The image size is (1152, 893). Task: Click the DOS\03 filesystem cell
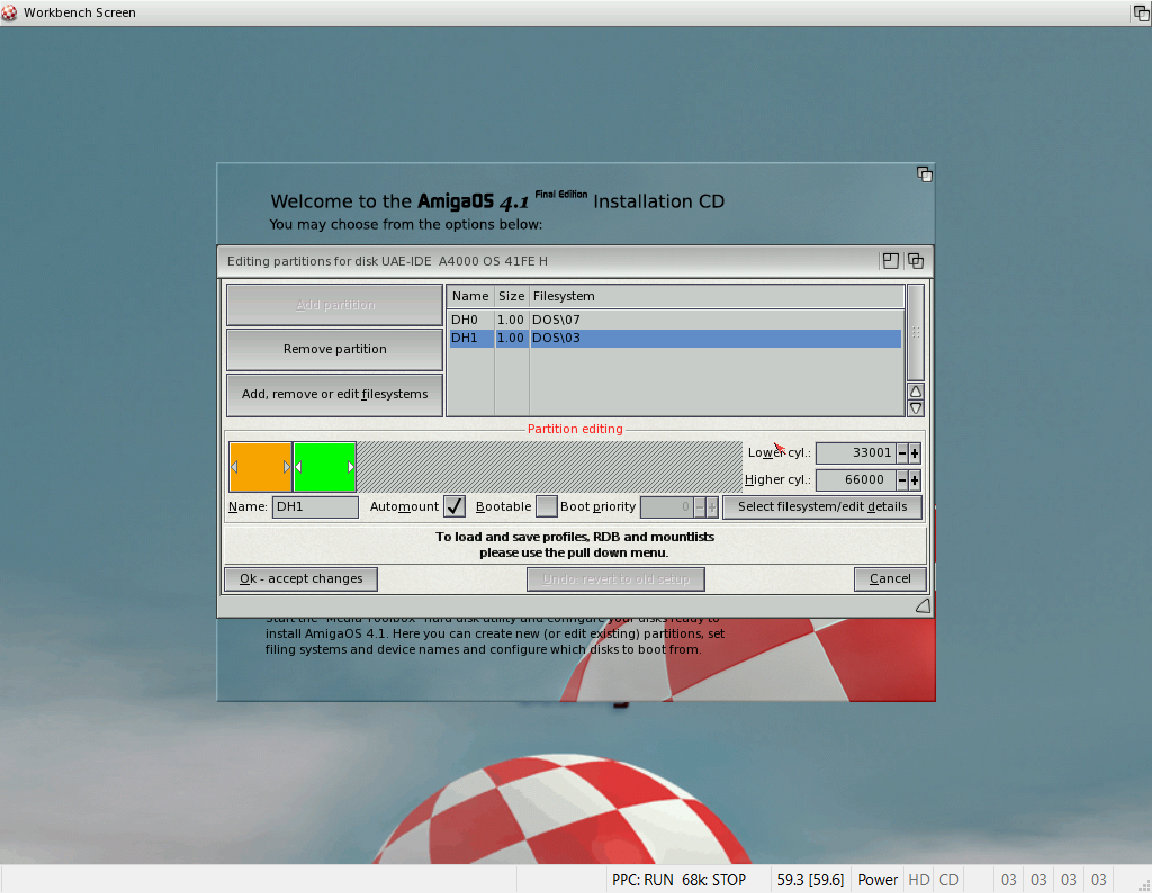555,338
